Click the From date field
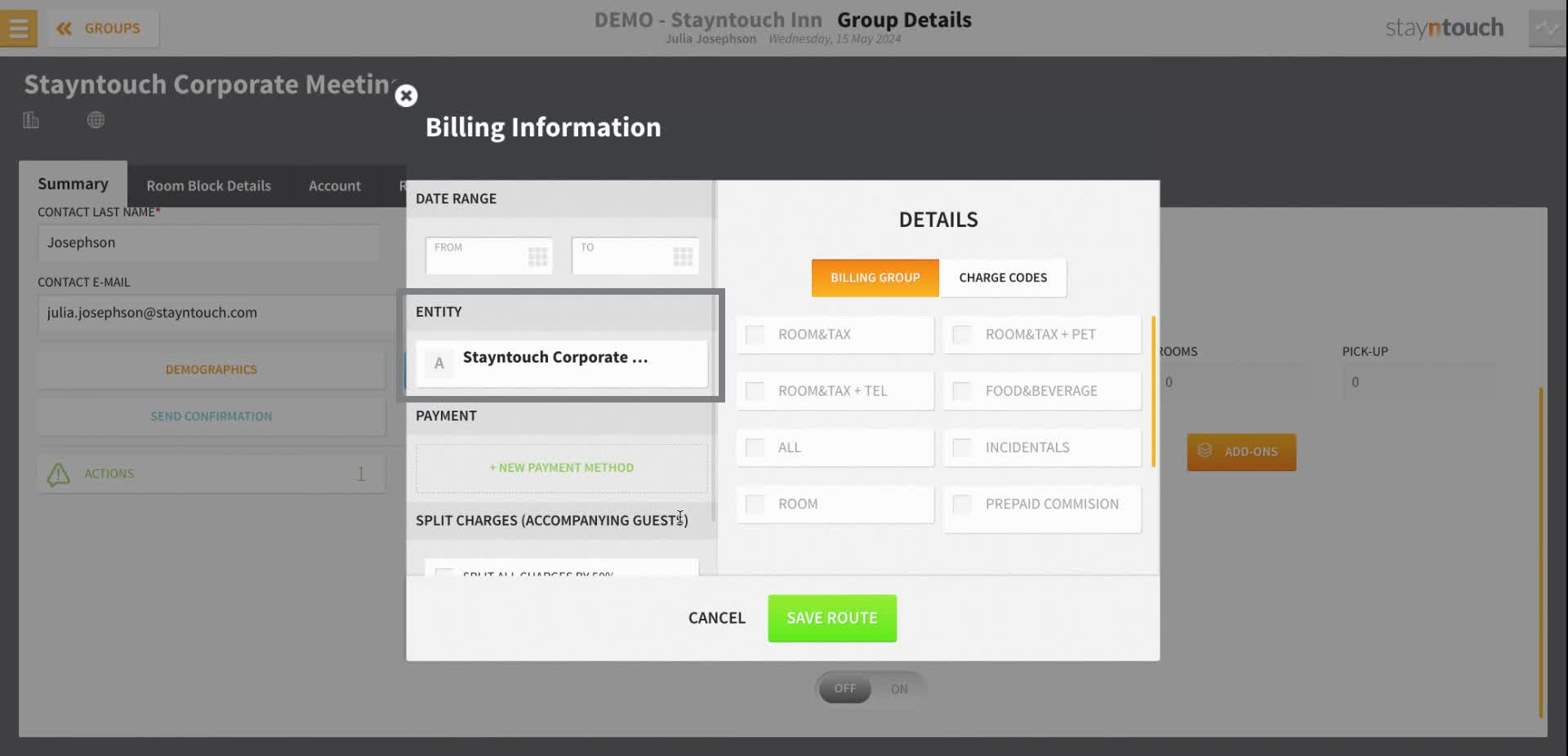The width and height of the screenshot is (1568, 756). (488, 256)
